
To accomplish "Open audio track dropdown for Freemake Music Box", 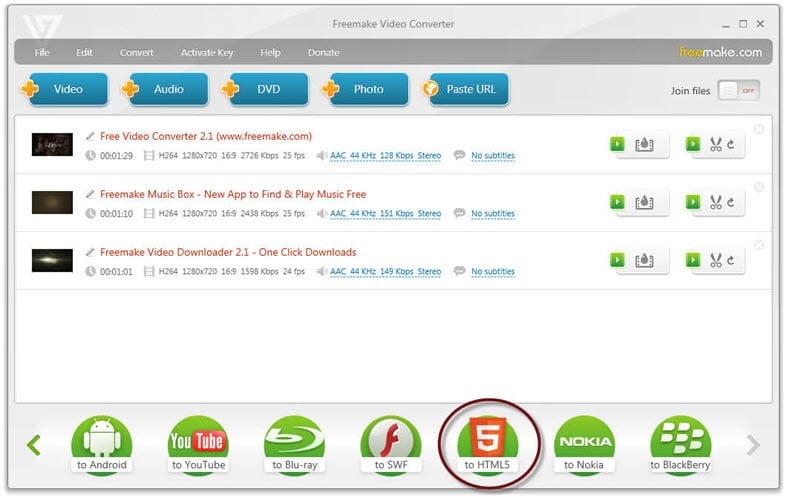I will pyautogui.click(x=385, y=214).
